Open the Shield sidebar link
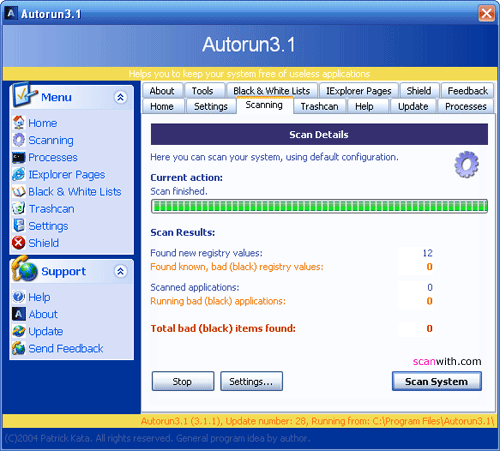The image size is (500, 451). [x=44, y=243]
